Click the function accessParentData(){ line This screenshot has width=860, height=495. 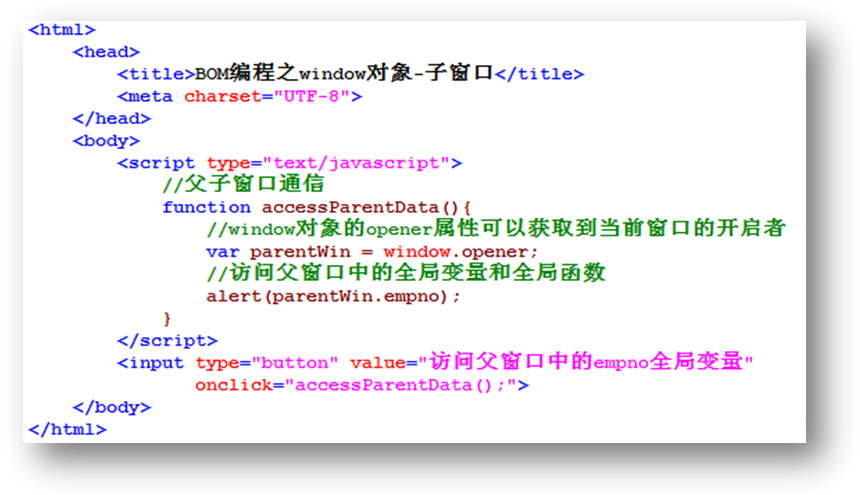pos(316,207)
